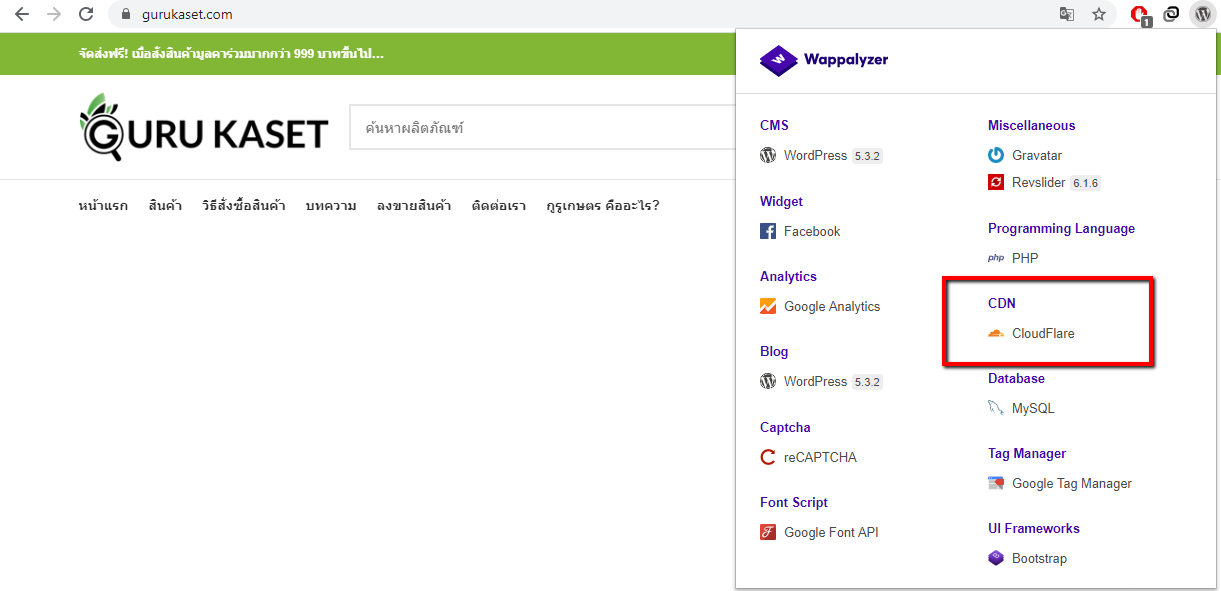Viewport: 1221px width, 591px height.
Task: Open the CloudFlare technology link
Action: click(1043, 334)
